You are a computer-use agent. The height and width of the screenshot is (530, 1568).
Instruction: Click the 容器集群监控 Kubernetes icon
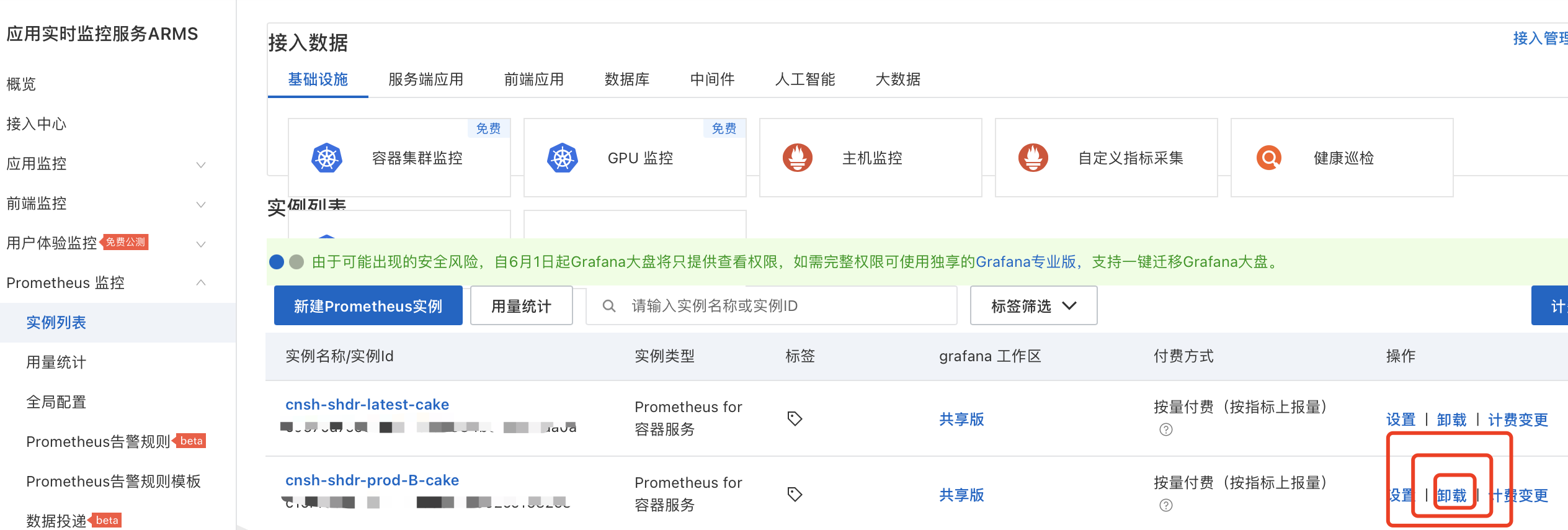point(327,158)
